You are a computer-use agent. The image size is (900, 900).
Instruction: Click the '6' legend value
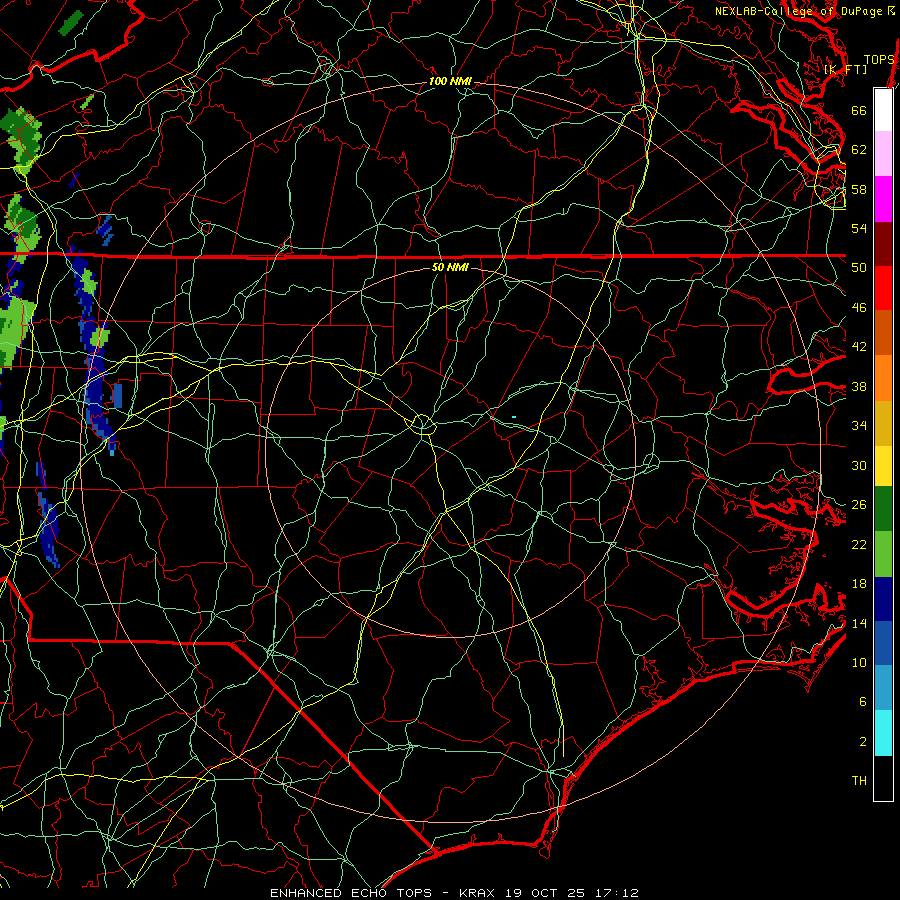pyautogui.click(x=863, y=702)
